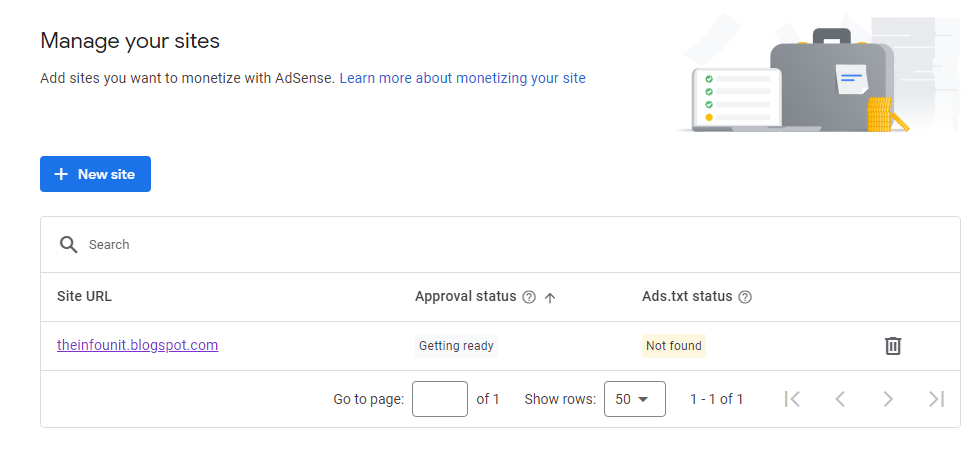Open theinfounit.blogspot.com site link
Screen dimensions: 978x458
click(137, 346)
